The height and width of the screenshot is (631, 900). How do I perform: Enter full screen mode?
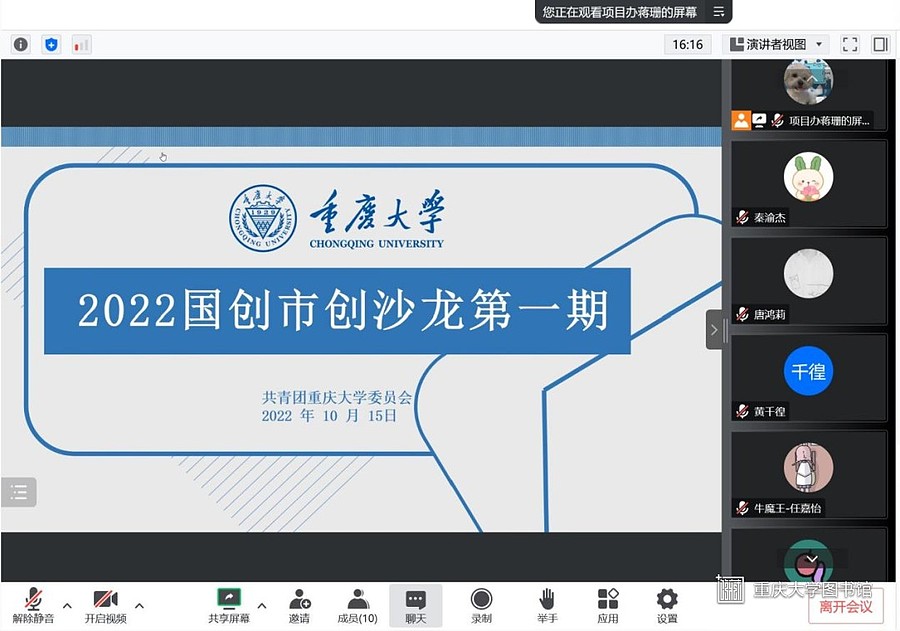tap(849, 44)
